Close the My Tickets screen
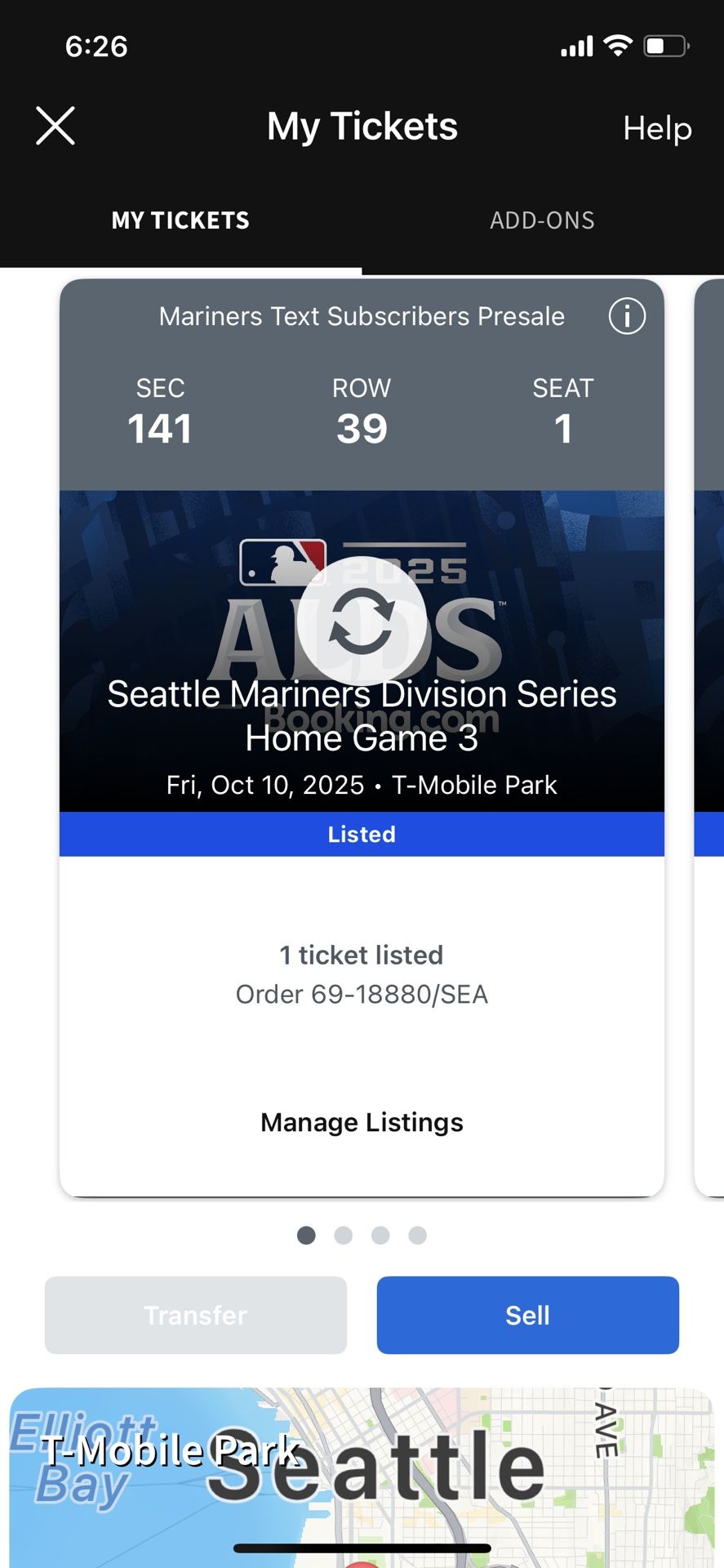Viewport: 724px width, 1568px height. 56,127
